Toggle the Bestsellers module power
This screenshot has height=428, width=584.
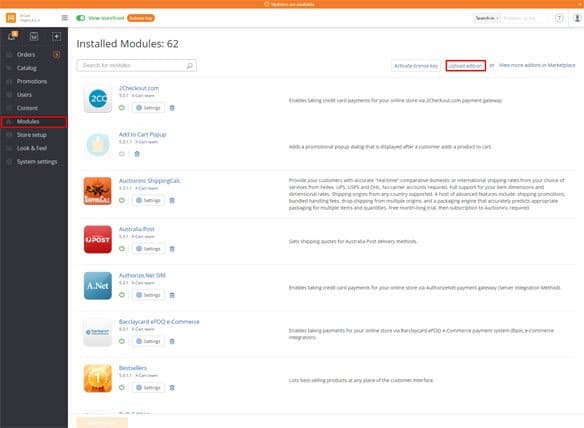coord(121,388)
